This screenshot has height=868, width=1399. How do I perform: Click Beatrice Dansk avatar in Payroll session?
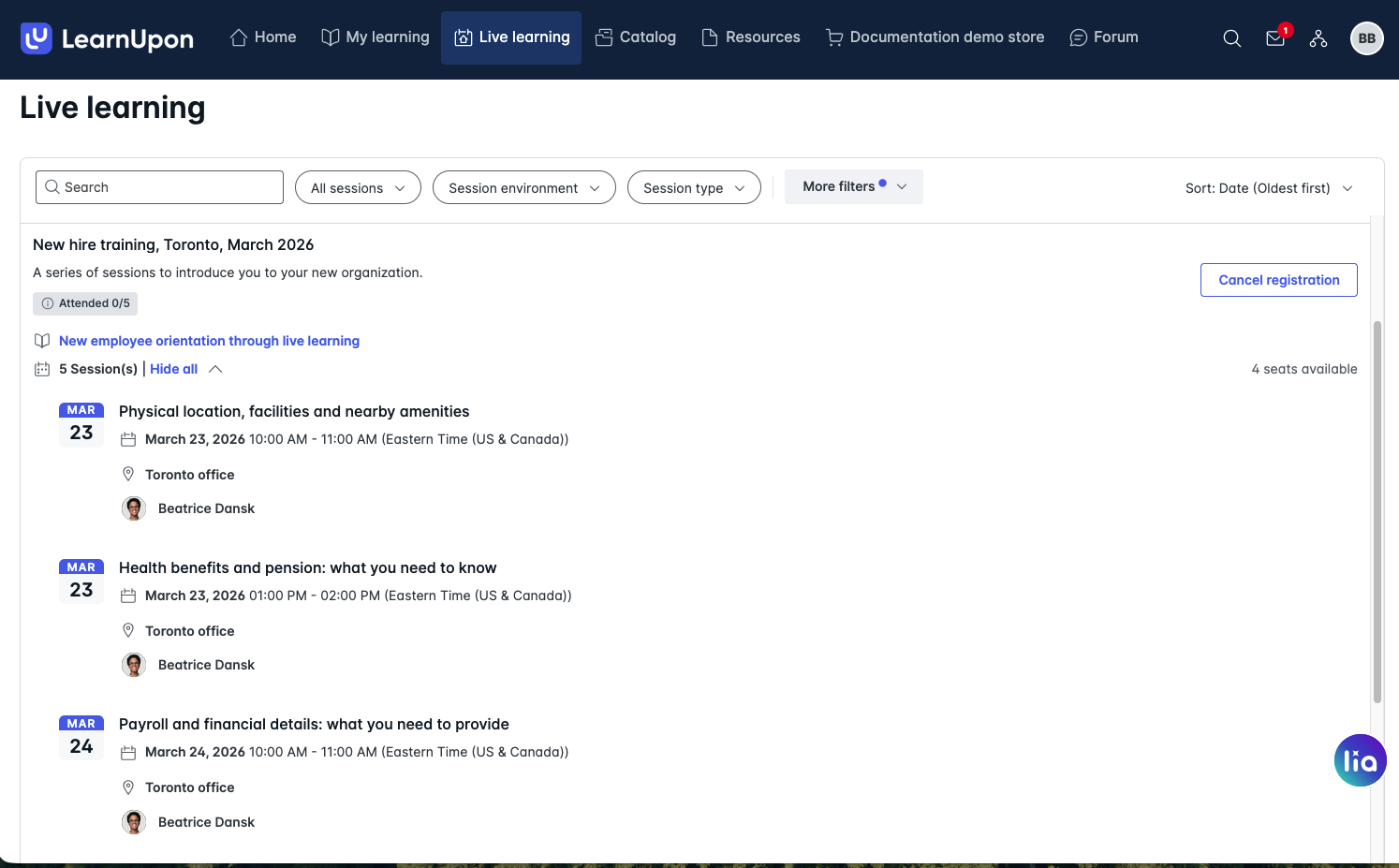coord(134,822)
